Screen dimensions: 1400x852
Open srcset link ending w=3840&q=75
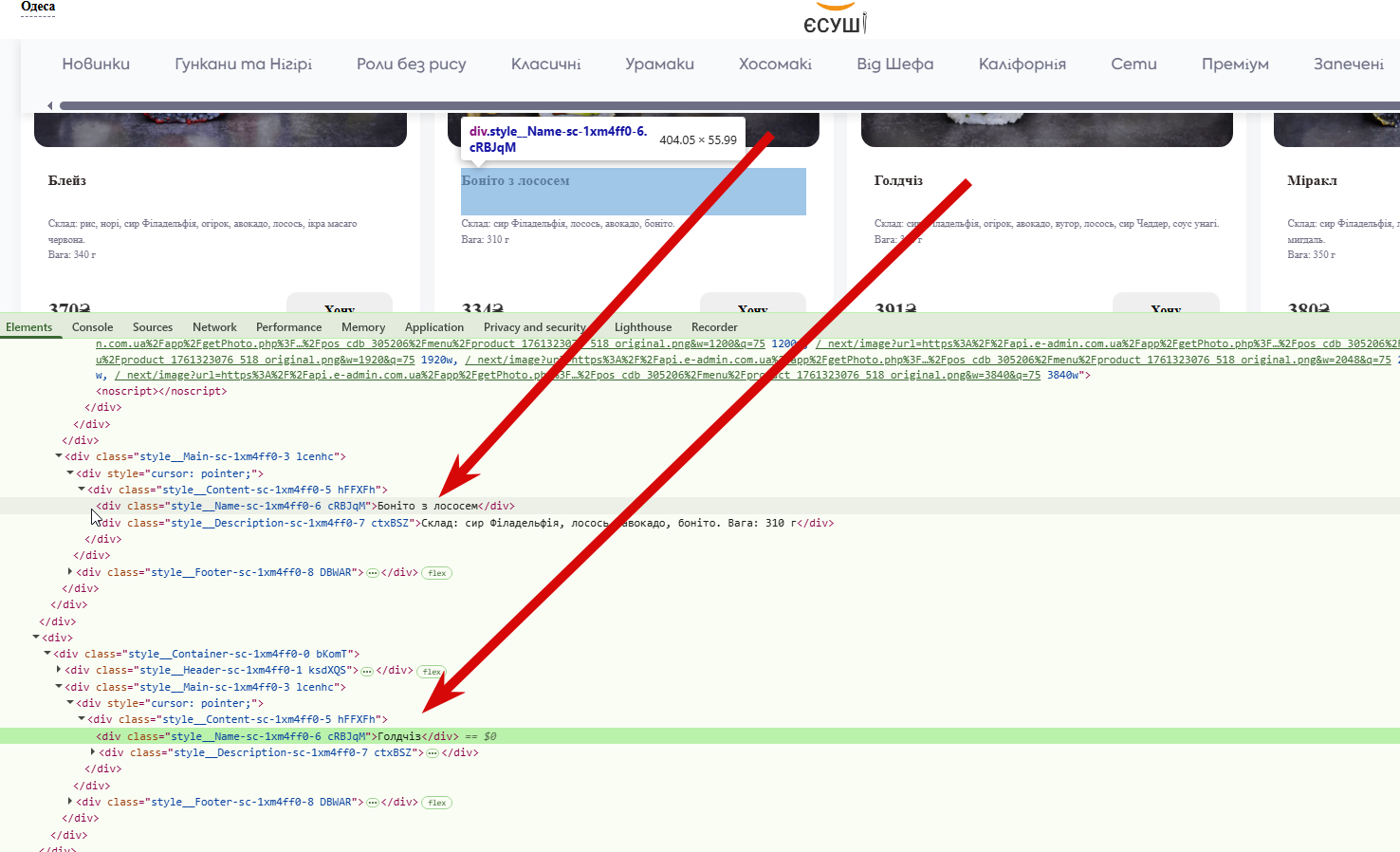click(578, 376)
